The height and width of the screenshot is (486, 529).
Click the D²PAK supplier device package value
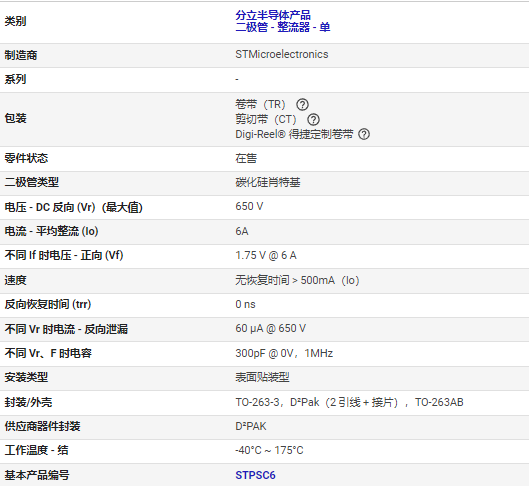coord(251,426)
